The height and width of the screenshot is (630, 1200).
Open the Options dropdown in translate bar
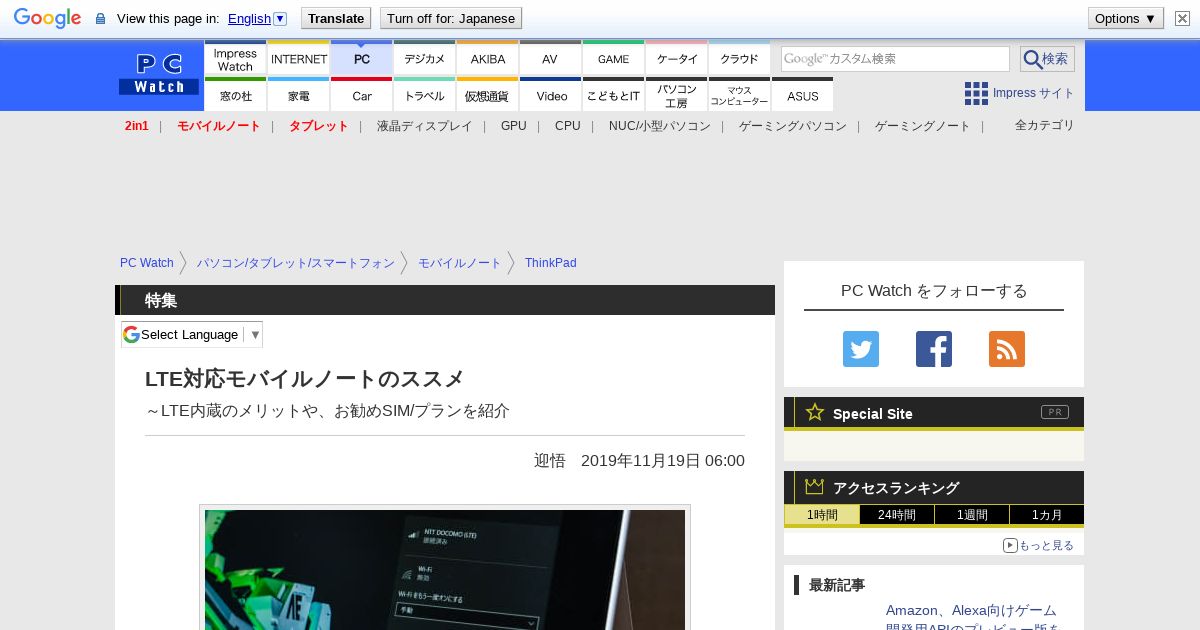pos(1125,18)
